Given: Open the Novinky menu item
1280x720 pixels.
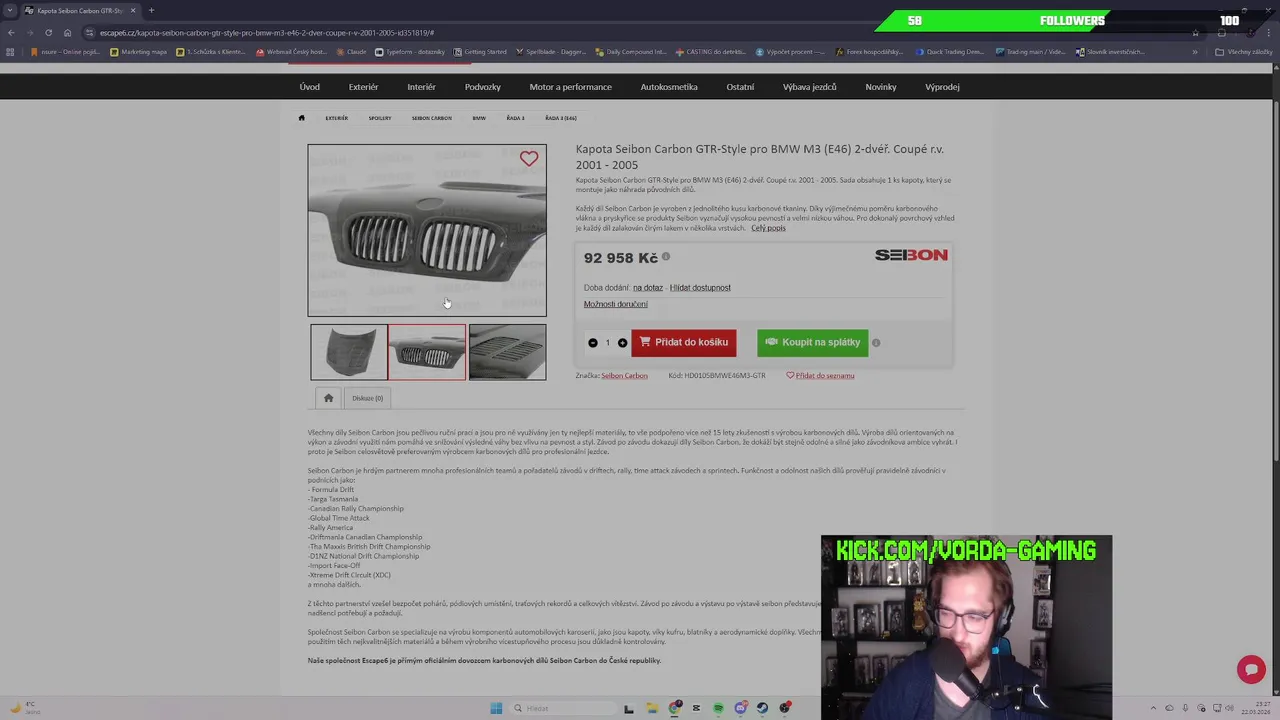Looking at the screenshot, I should [x=881, y=87].
